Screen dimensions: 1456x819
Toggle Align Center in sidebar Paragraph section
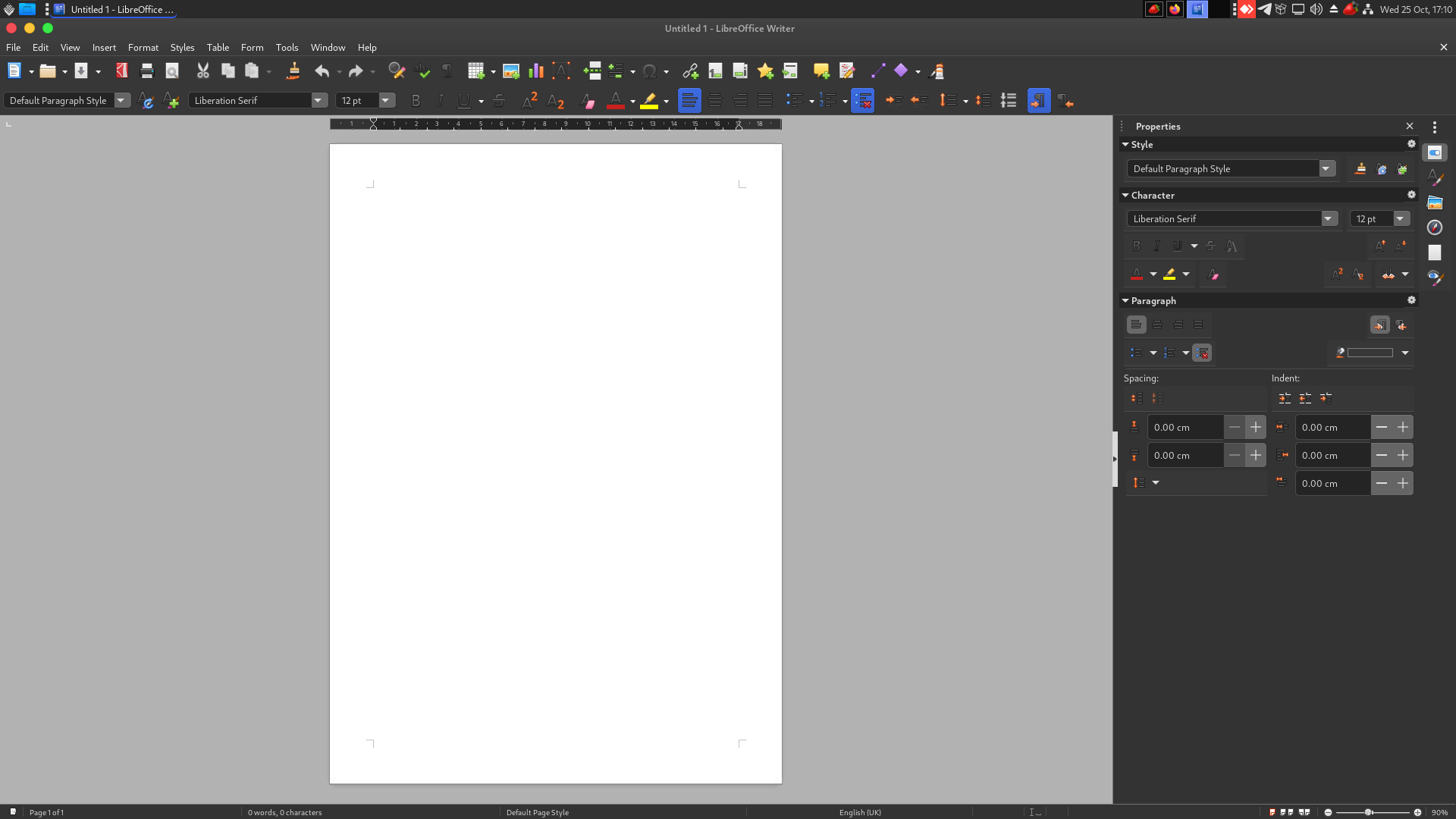tap(1156, 325)
